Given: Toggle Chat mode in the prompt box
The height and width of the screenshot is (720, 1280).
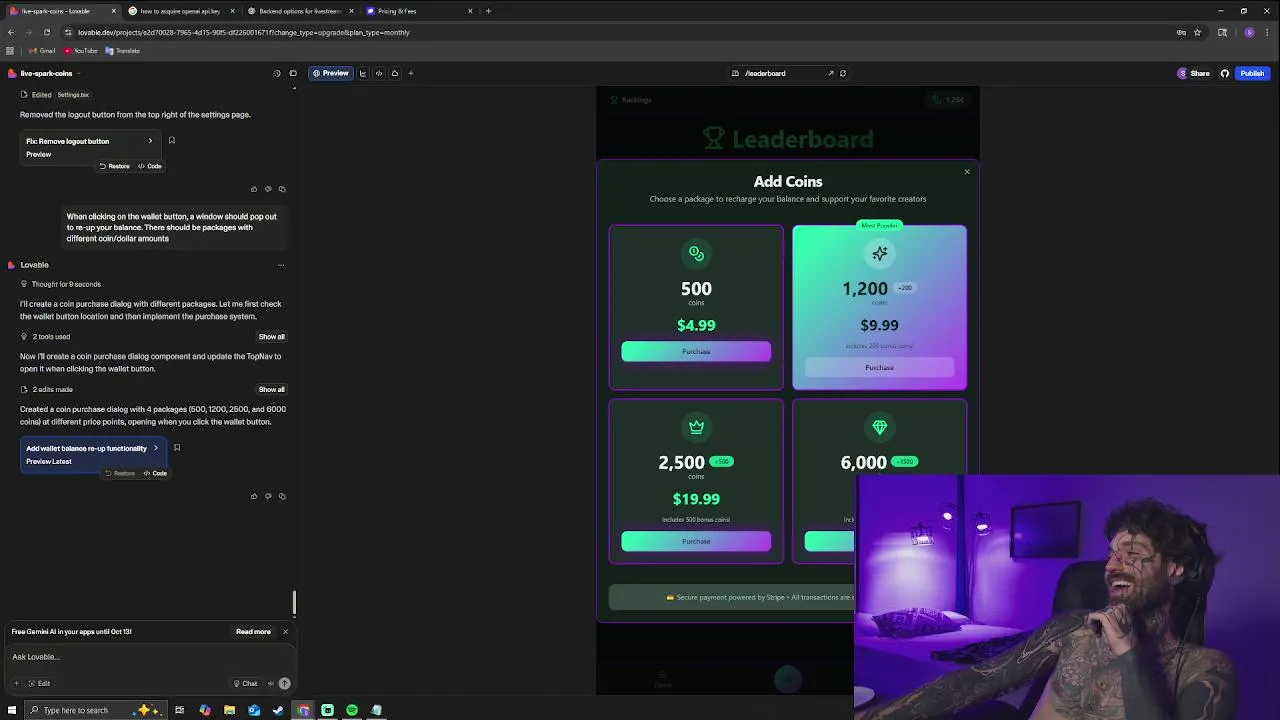Looking at the screenshot, I should [x=245, y=683].
